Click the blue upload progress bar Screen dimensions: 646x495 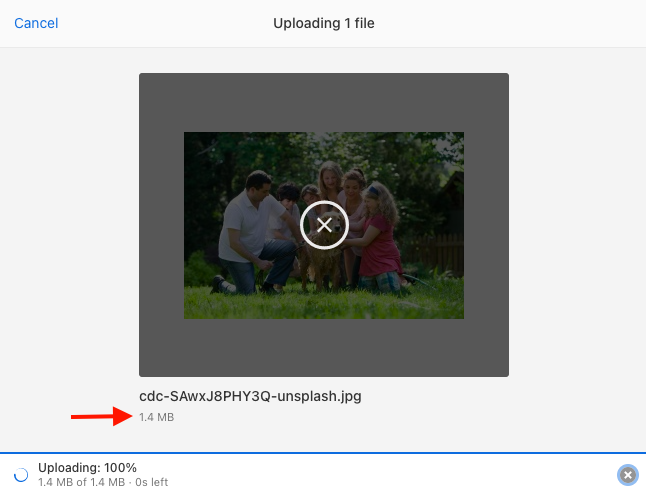(x=323, y=453)
